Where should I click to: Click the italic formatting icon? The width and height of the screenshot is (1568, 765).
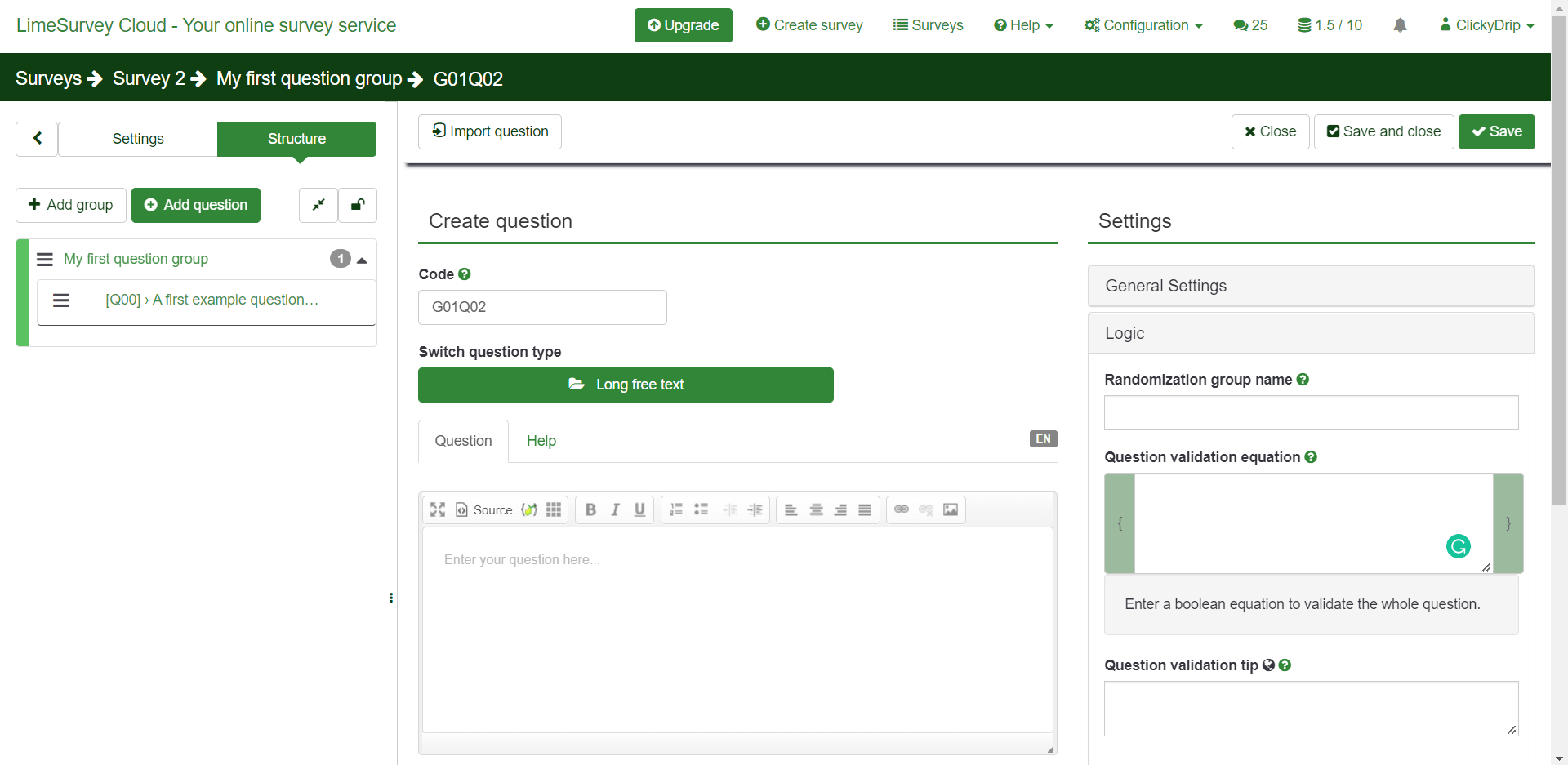pyautogui.click(x=615, y=509)
